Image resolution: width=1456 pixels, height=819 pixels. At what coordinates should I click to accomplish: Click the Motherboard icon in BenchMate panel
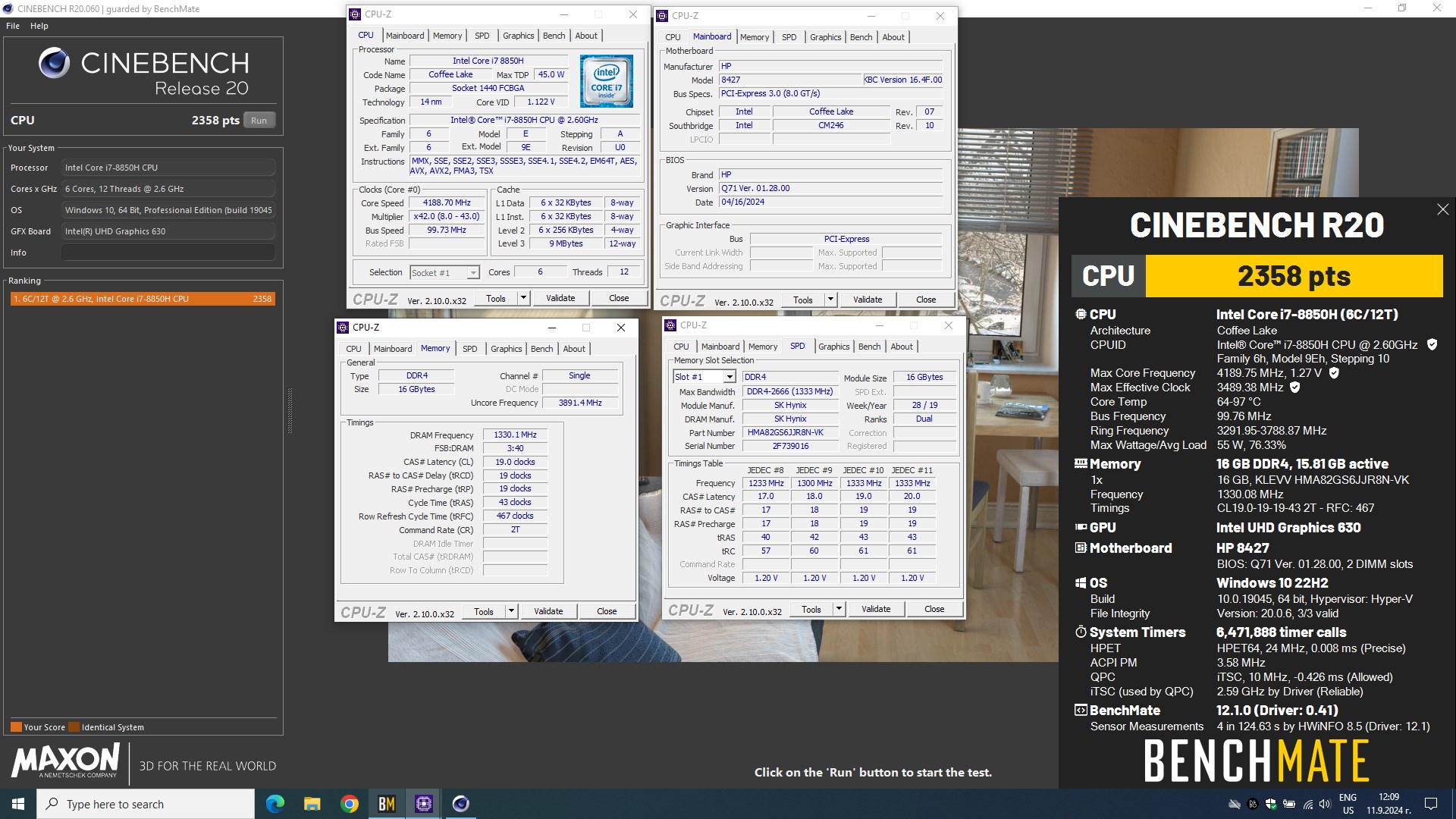point(1081,548)
